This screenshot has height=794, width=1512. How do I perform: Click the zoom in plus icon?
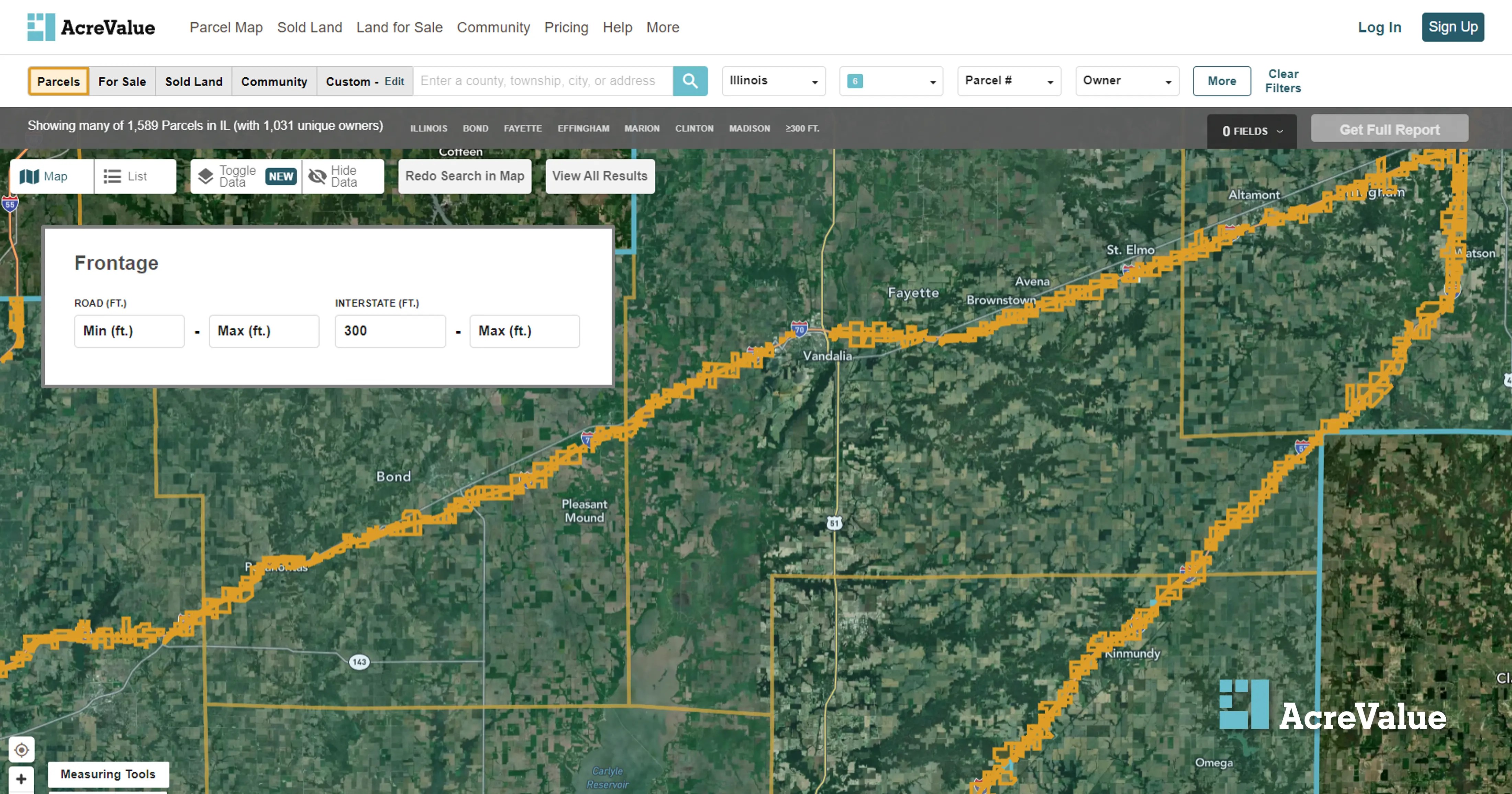click(x=22, y=779)
